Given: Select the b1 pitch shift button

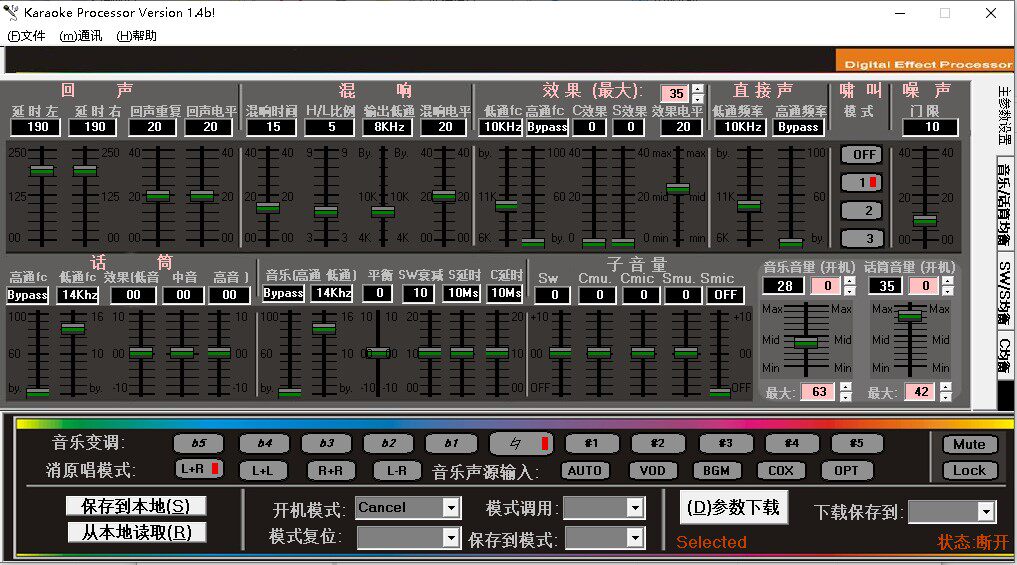Looking at the screenshot, I should tap(451, 444).
